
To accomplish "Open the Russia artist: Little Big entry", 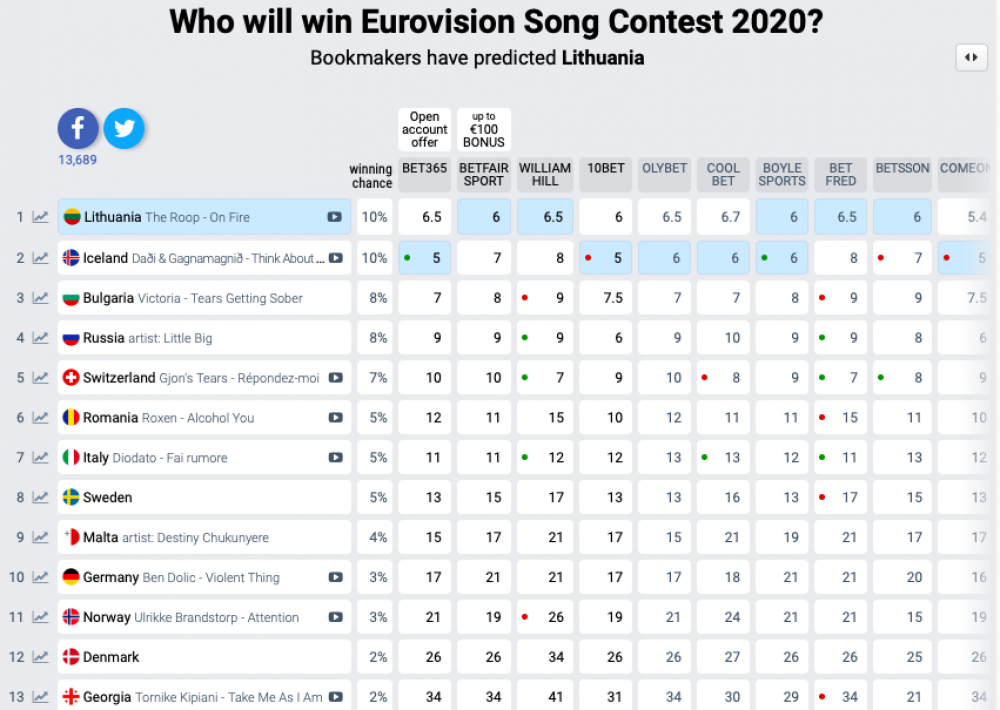I will point(204,338).
